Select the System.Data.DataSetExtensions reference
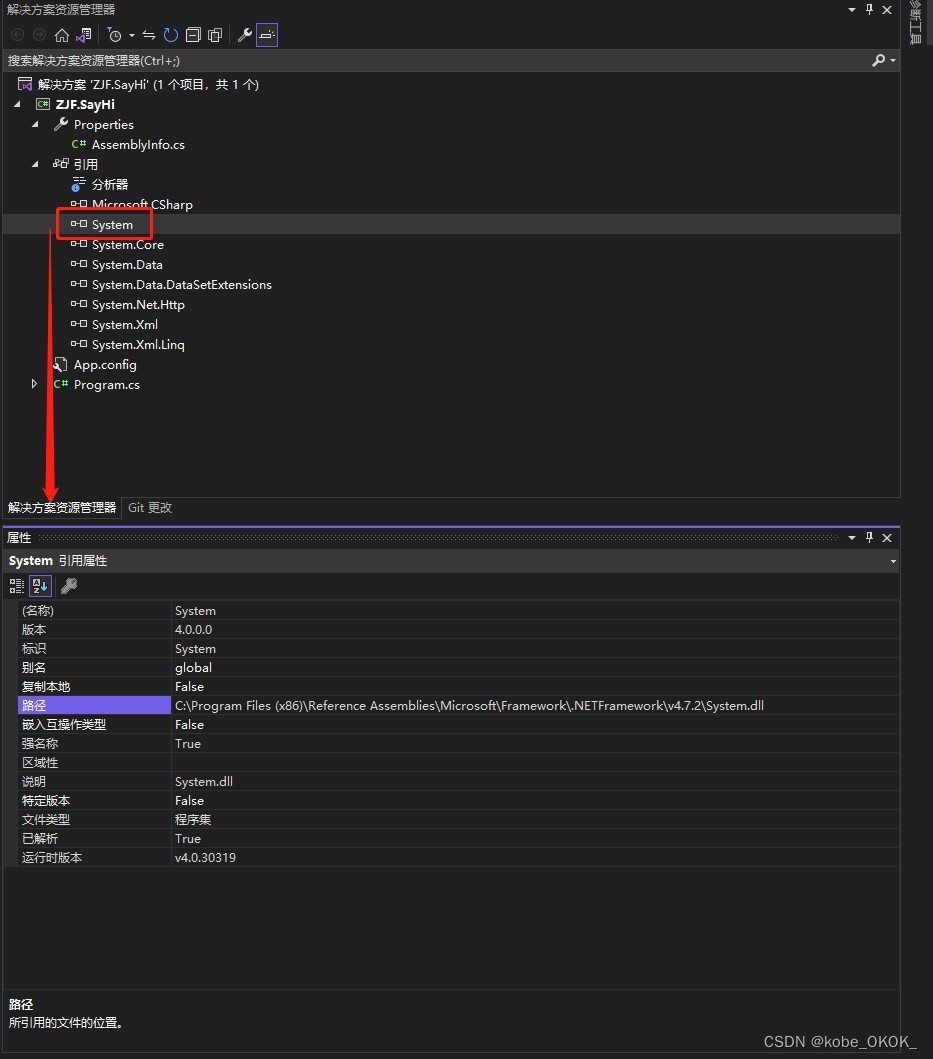Image resolution: width=933 pixels, height=1059 pixels. pos(182,285)
